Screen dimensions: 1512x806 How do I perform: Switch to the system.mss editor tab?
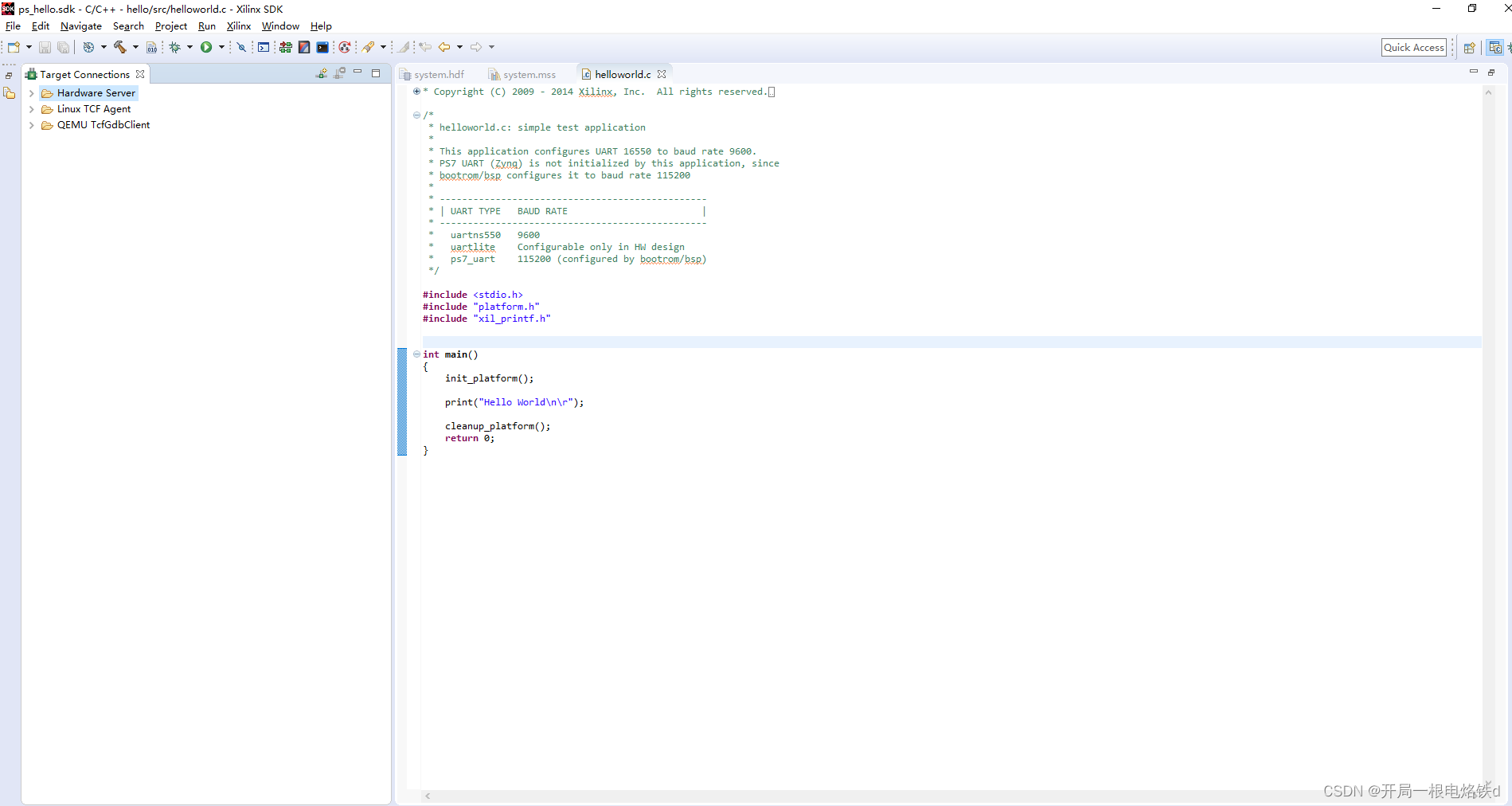coord(523,74)
